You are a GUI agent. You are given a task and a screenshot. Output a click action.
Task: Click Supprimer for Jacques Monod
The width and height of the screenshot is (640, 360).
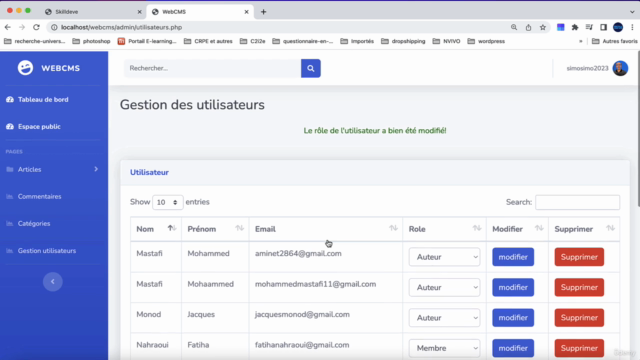tap(579, 318)
